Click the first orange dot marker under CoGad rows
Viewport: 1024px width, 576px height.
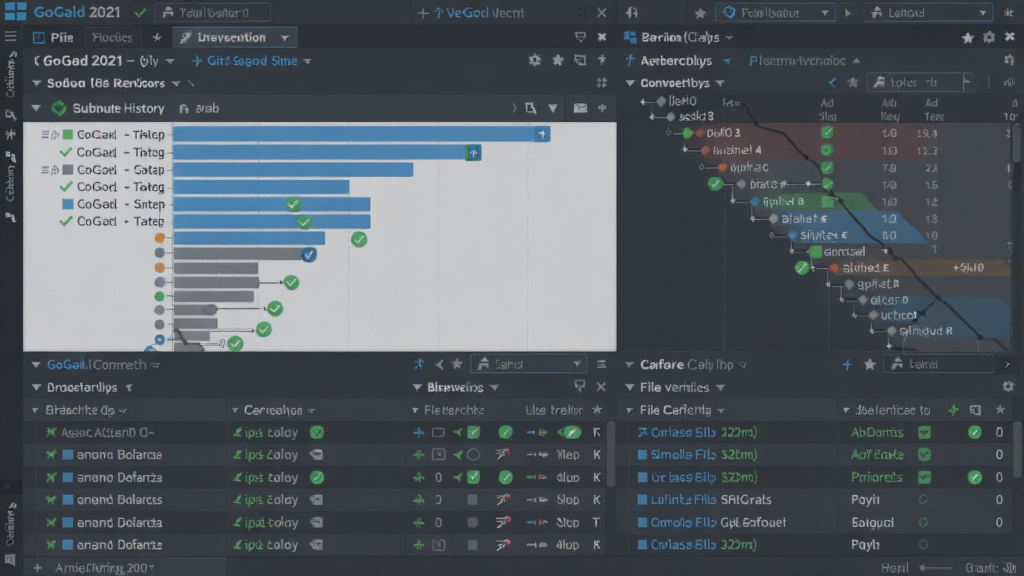(159, 238)
